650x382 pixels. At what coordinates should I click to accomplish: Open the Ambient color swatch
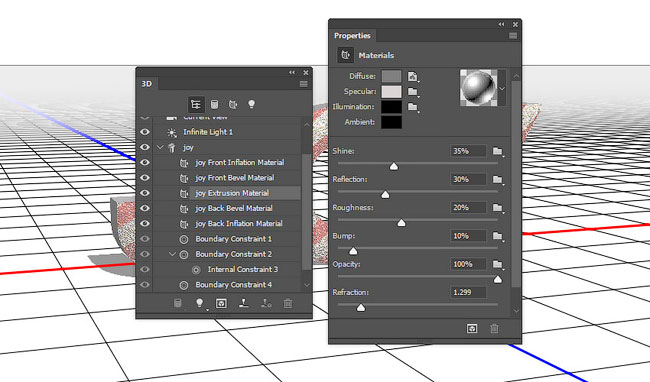tap(391, 122)
